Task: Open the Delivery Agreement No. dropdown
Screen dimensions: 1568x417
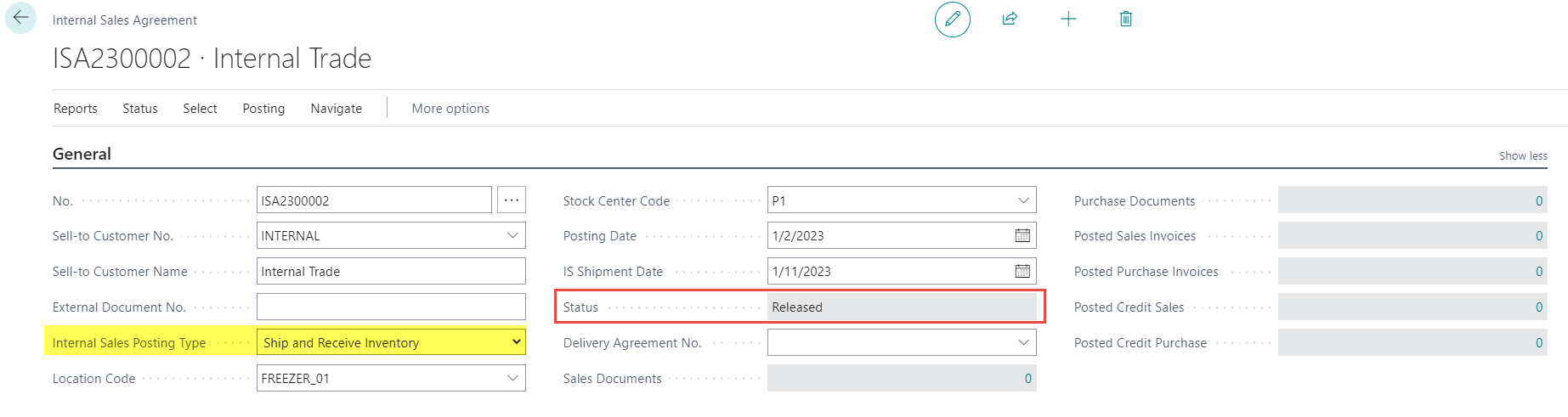Action: pos(1023,342)
